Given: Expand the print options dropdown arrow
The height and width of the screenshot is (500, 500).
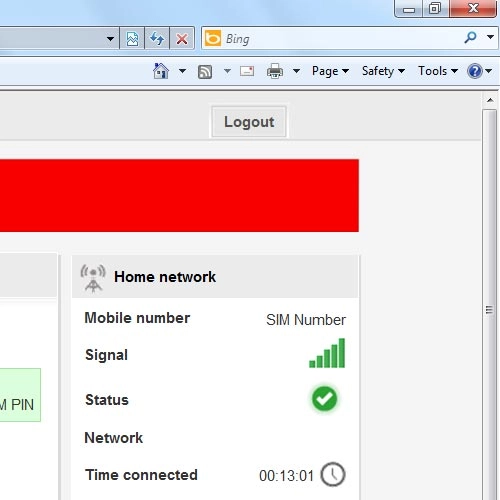Looking at the screenshot, I should (x=296, y=71).
